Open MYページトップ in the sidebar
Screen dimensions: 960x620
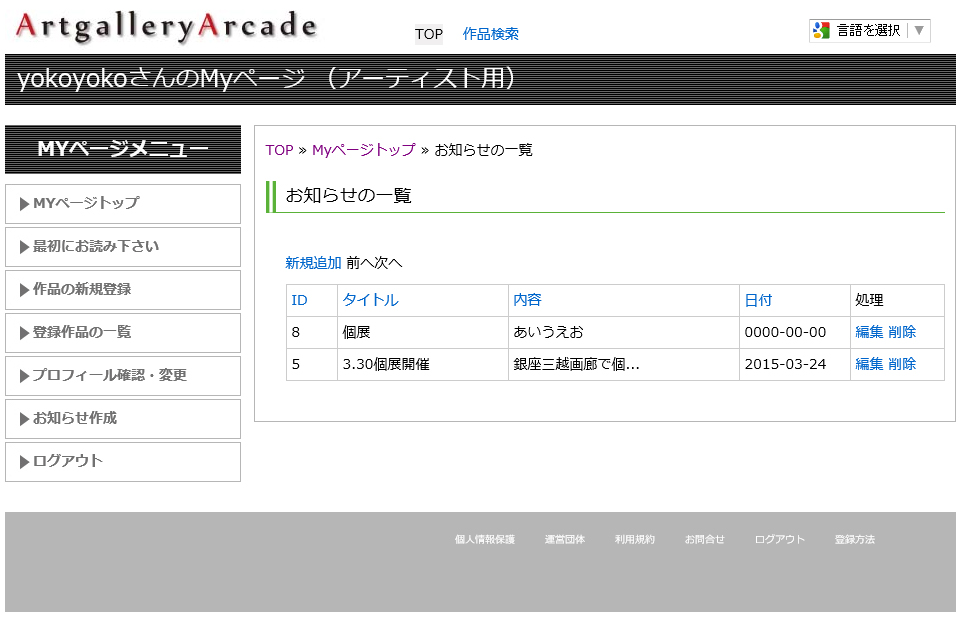123,203
